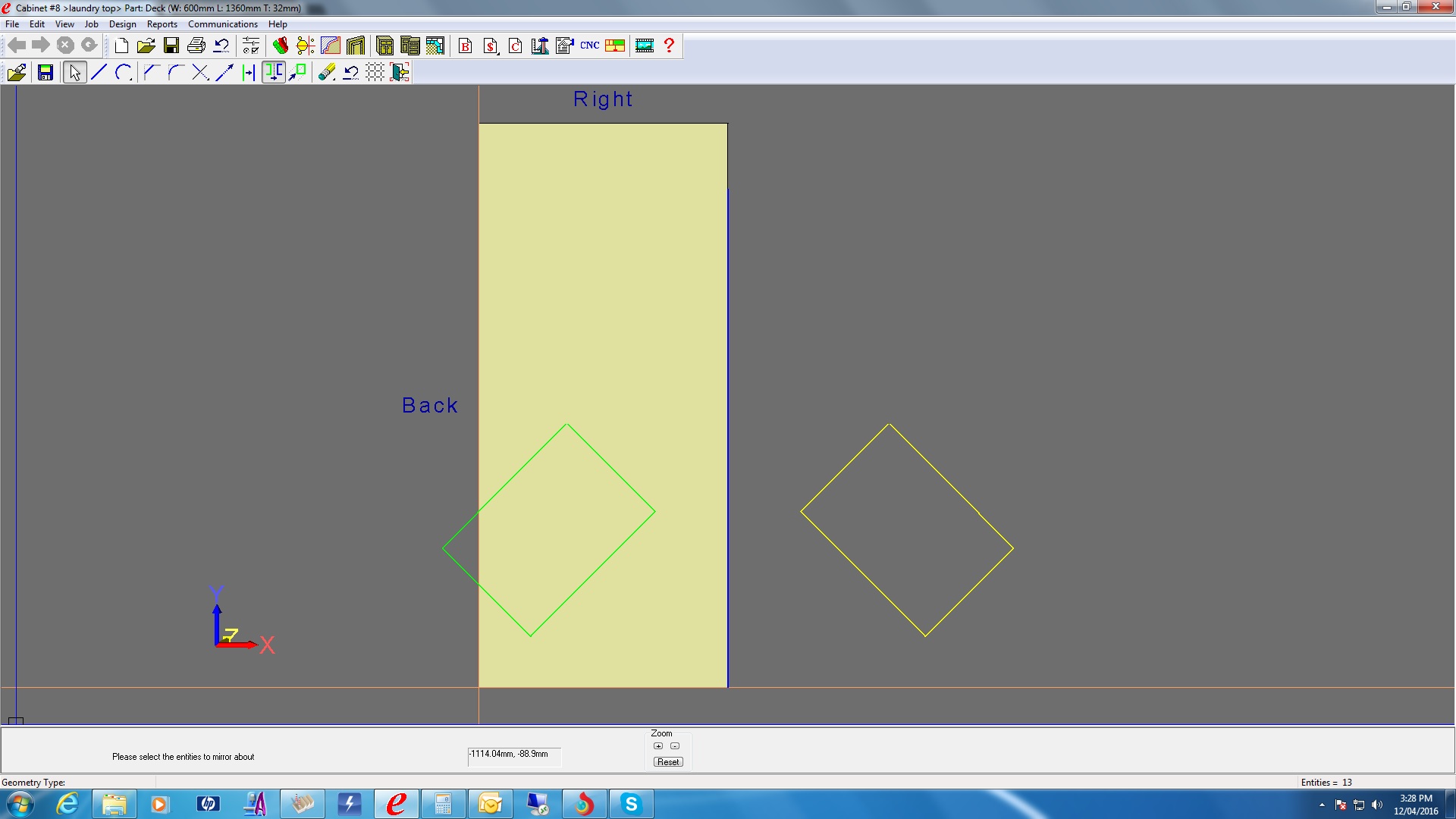1456x819 pixels.
Task: Click the zoom in plus button
Action: (658, 746)
